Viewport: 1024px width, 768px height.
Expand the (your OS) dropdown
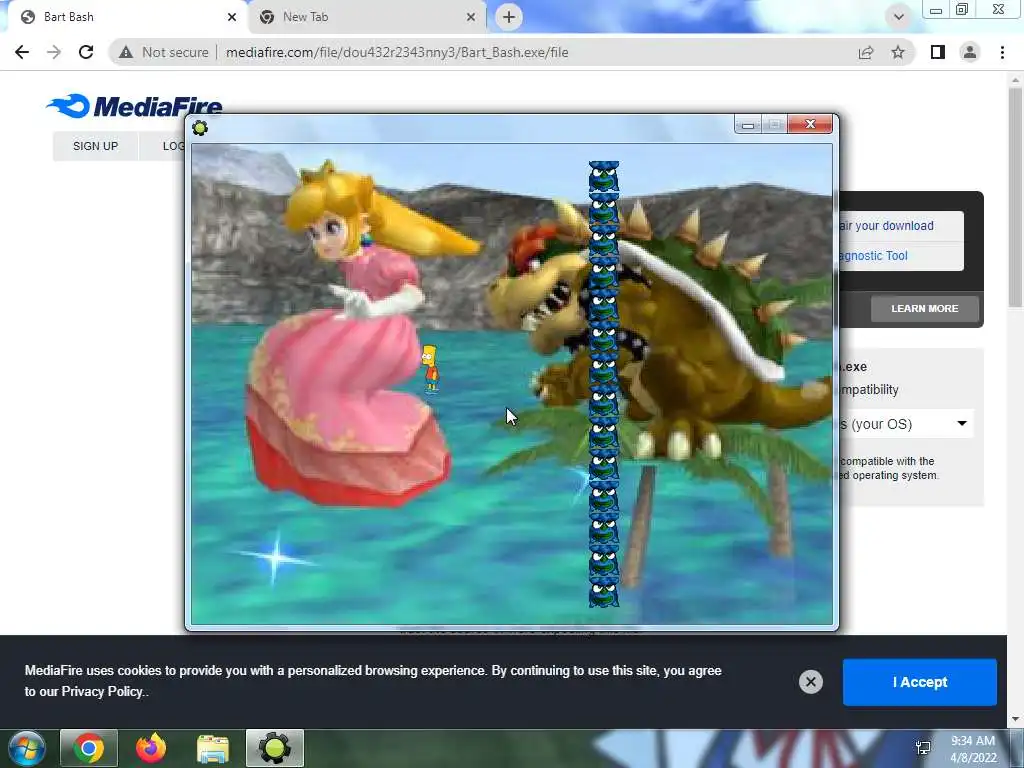click(x=904, y=424)
